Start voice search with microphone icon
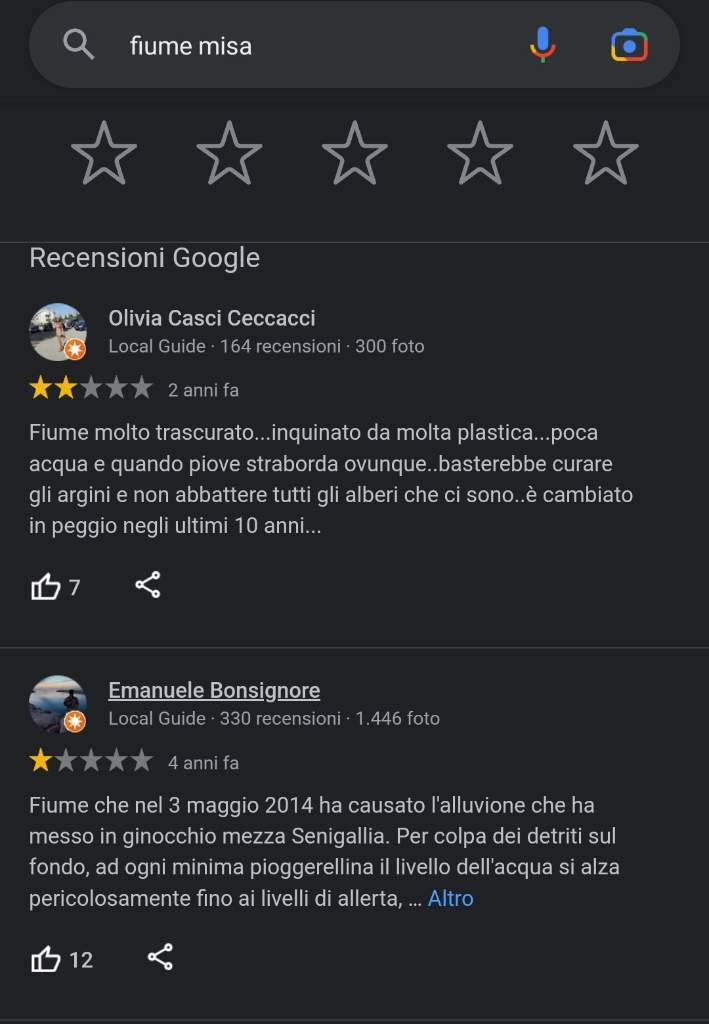This screenshot has height=1024, width=709. click(x=543, y=45)
